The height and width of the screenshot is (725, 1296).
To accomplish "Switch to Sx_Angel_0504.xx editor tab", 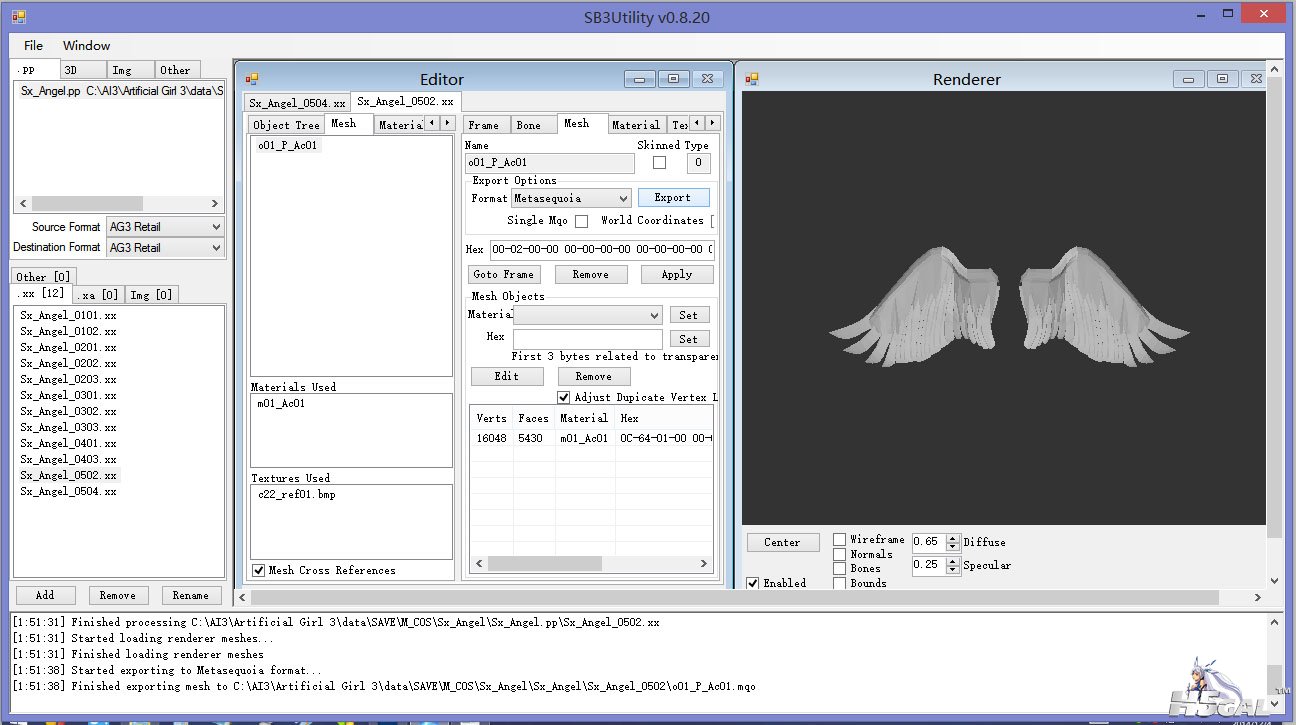I will 297,103.
